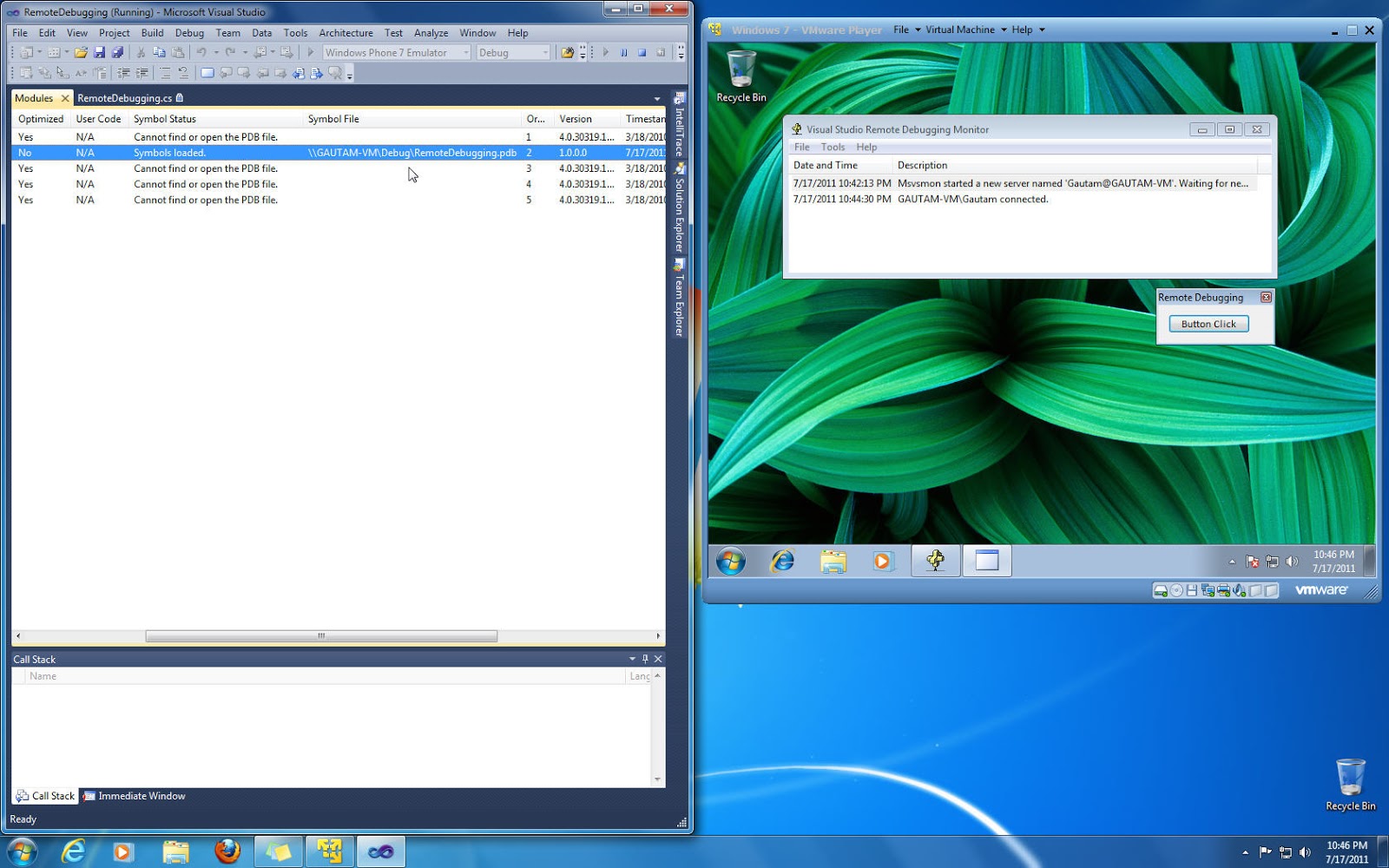Screen dimensions: 1389x868
Task: Open the Windows Phone 7 Emulator target dropdown
Action: pyautogui.click(x=465, y=52)
